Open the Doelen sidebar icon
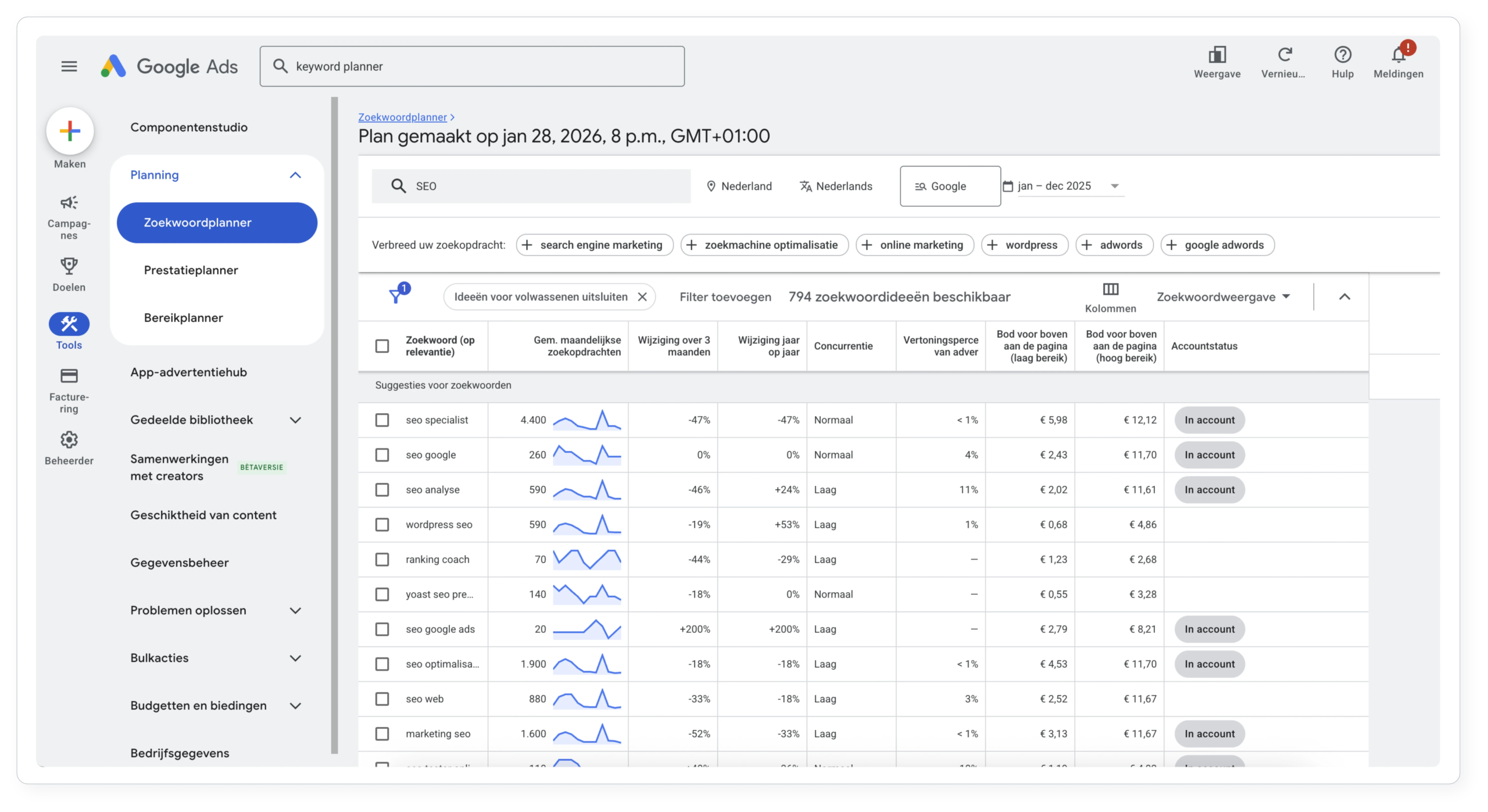 (69, 266)
